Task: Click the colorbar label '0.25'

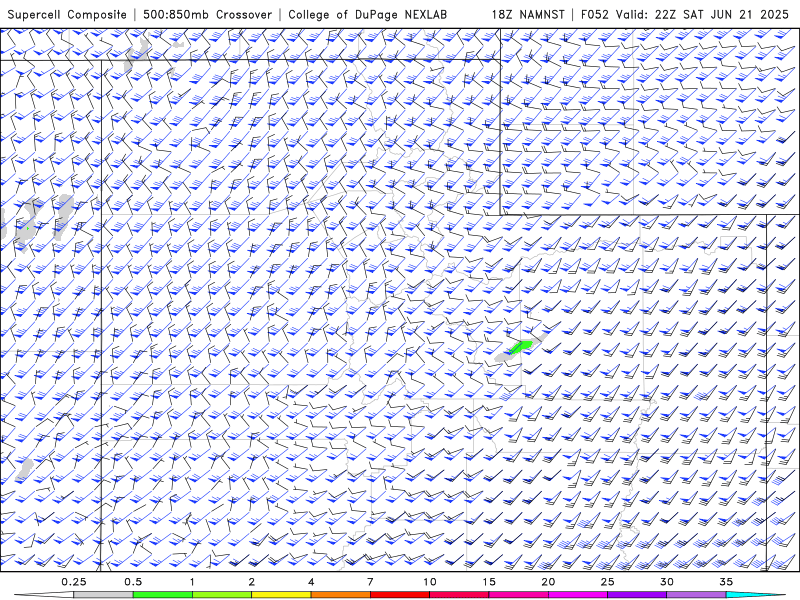Action: [x=74, y=582]
